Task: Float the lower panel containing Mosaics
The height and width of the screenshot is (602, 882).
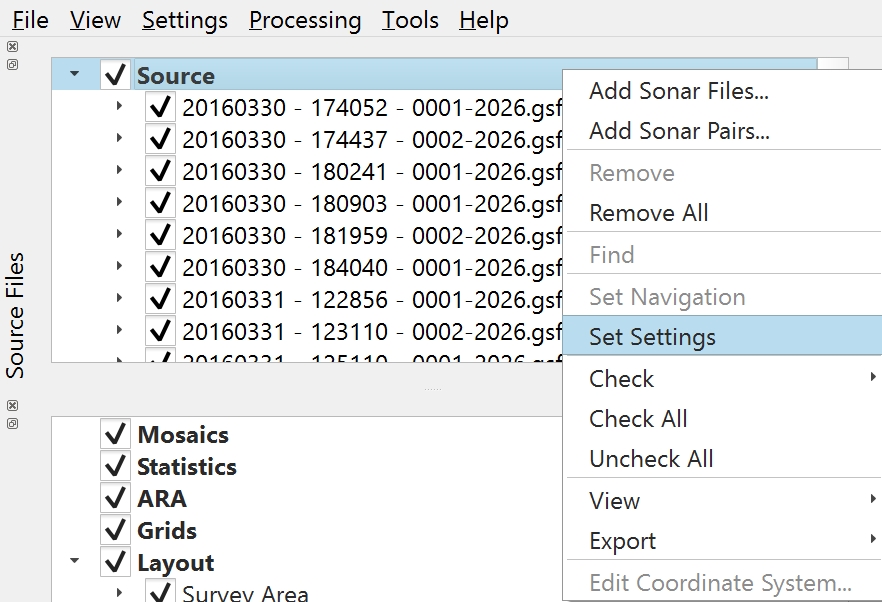Action: point(12,423)
